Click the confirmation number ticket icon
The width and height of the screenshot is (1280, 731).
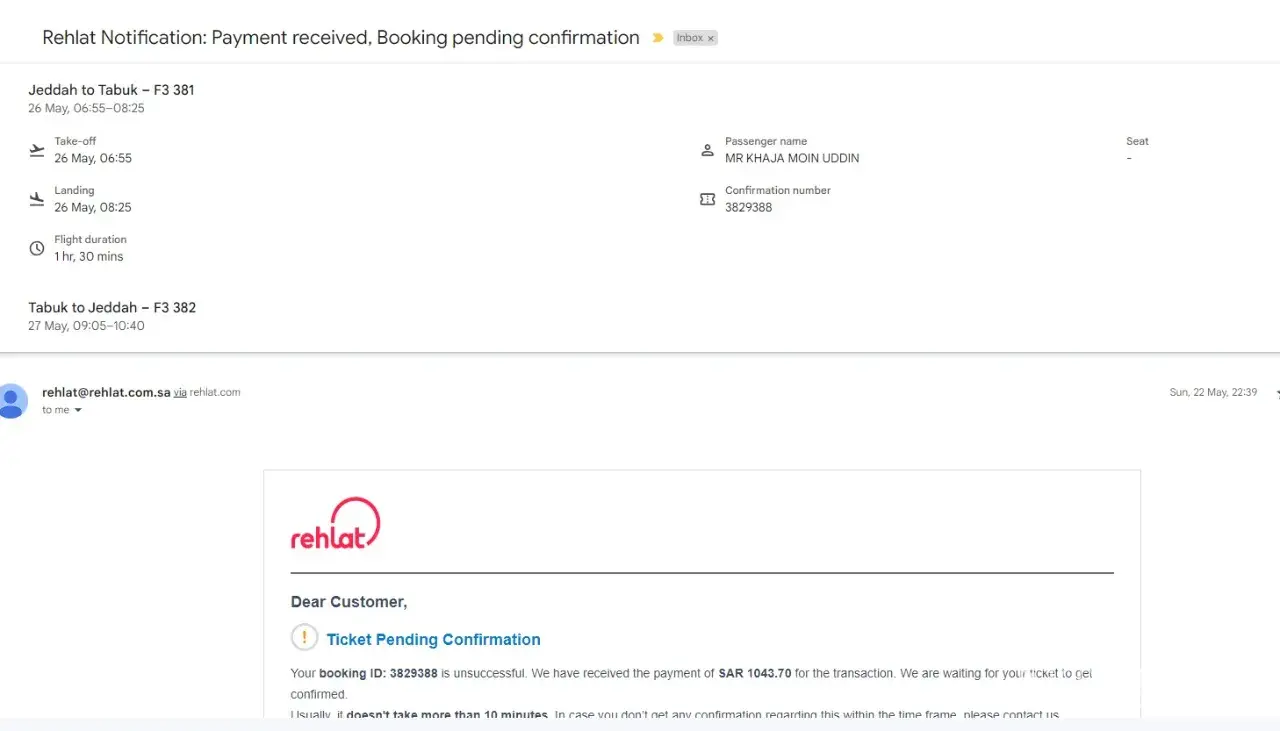(x=707, y=199)
